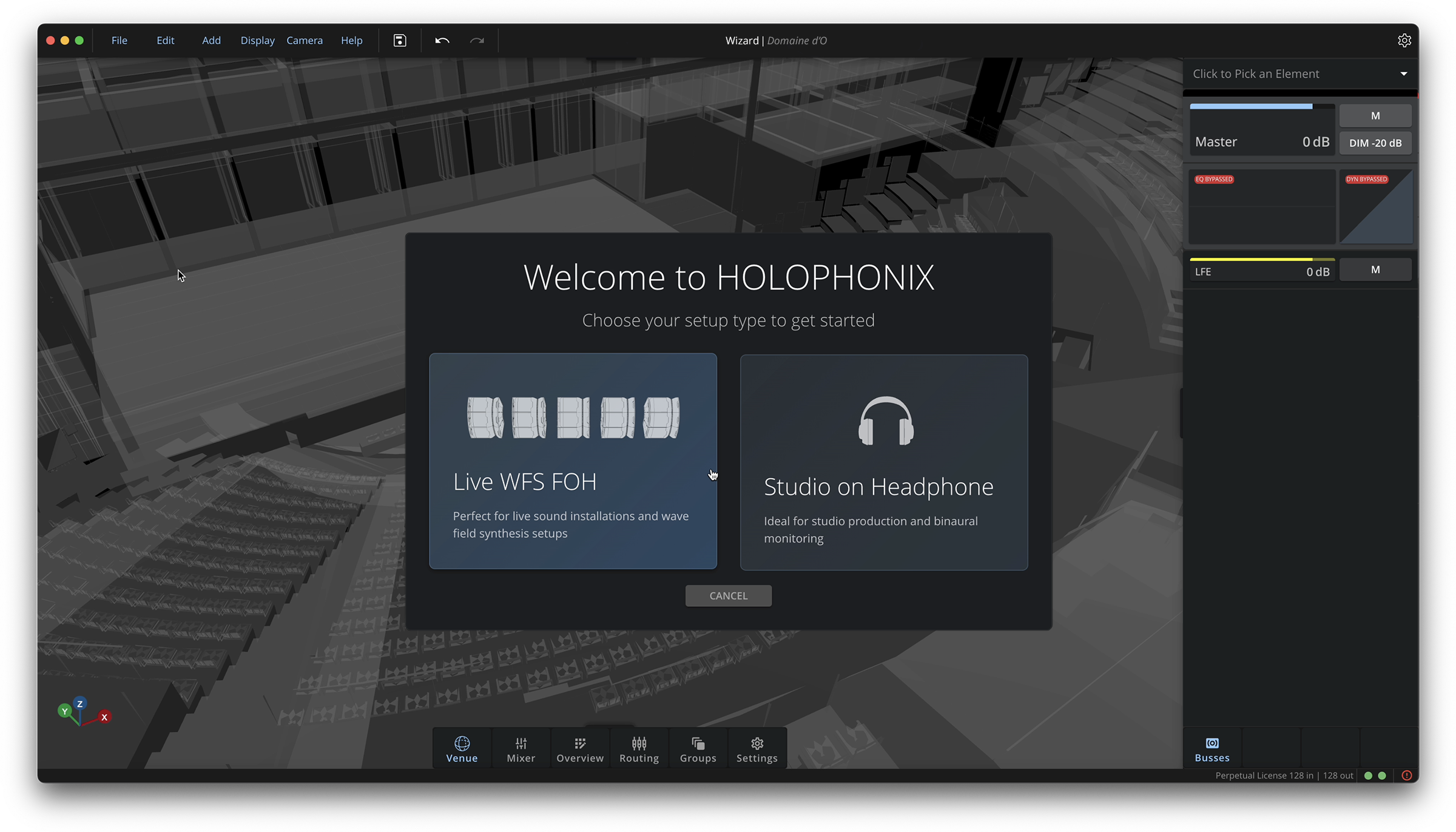The width and height of the screenshot is (1456, 832).
Task: Choose the Live WFS FOH setup card
Action: (x=573, y=461)
